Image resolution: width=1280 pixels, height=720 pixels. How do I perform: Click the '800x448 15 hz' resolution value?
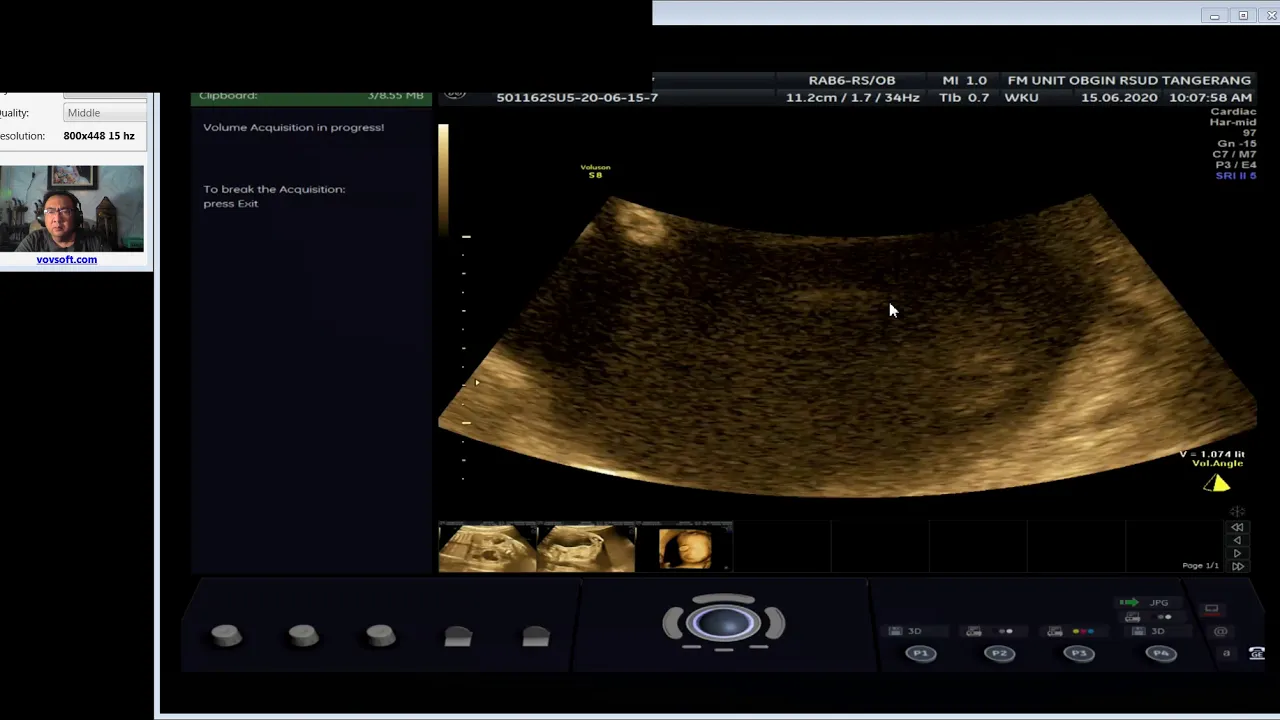(99, 136)
